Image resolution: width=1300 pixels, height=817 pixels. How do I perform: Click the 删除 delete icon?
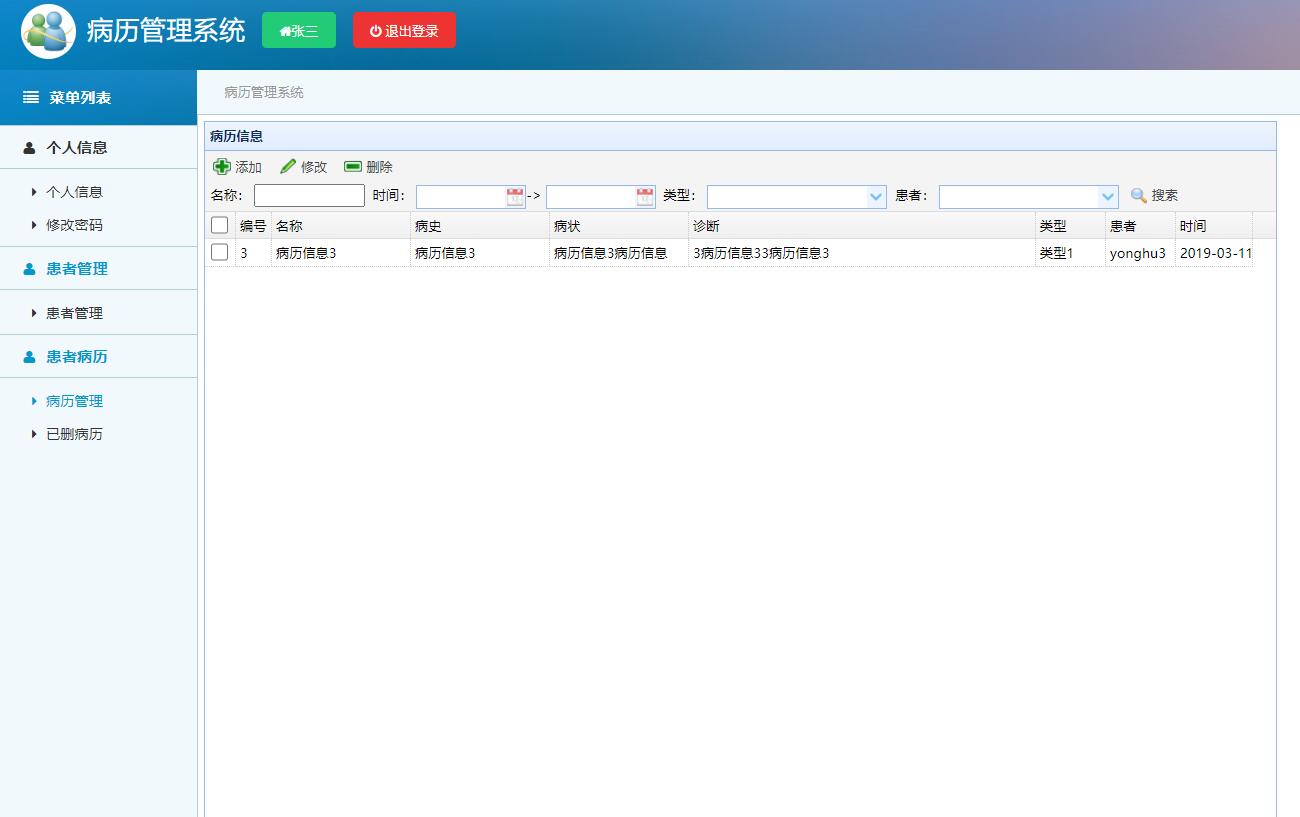coord(352,166)
